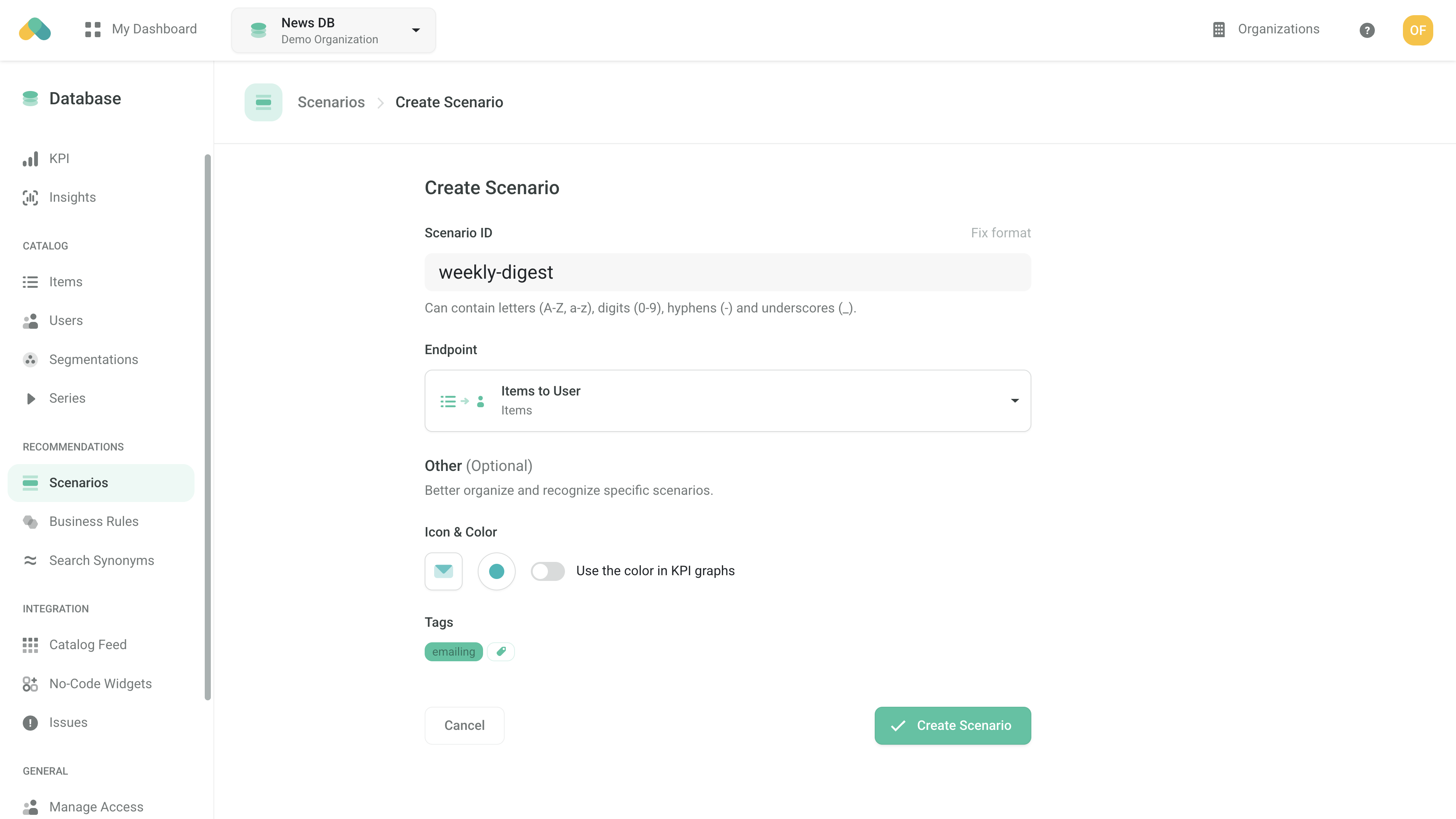Click the breadcrumb Scenarios square icon
Image resolution: width=1456 pixels, height=819 pixels.
[x=264, y=102]
